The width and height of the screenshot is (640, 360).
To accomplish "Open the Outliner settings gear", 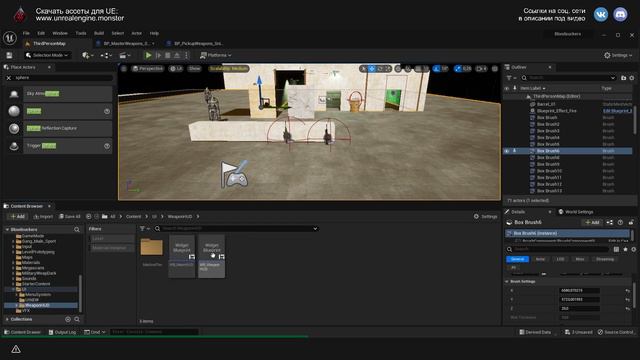I will [x=632, y=78].
